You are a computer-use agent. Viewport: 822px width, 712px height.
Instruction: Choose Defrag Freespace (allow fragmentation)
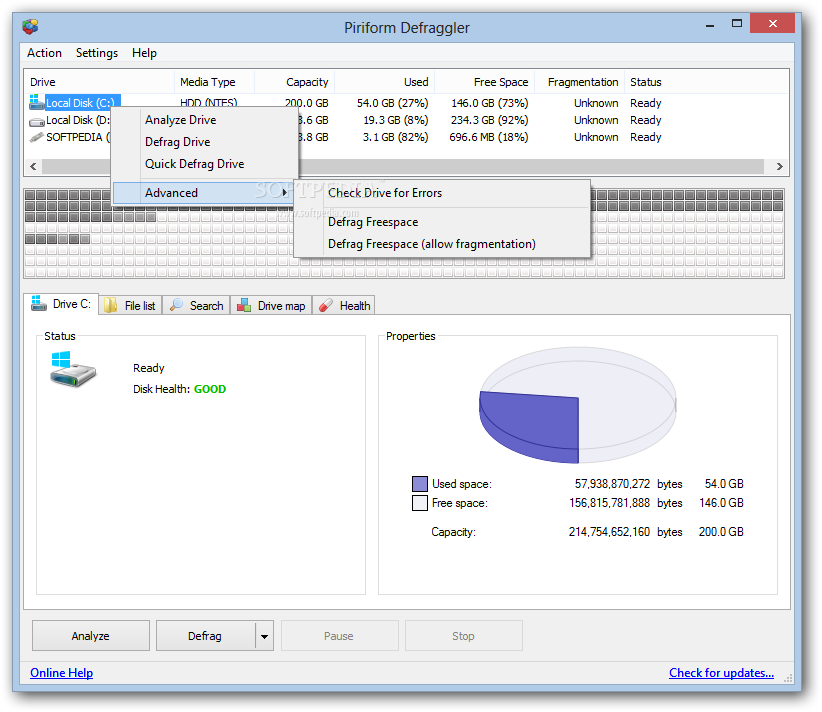click(441, 244)
